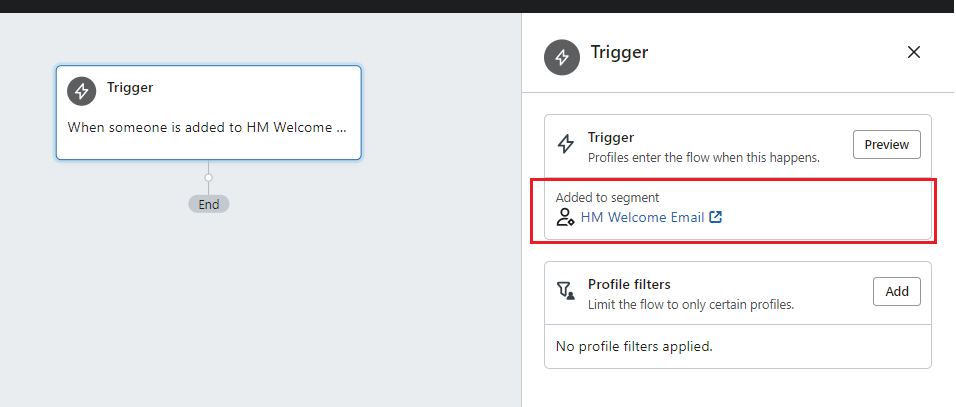Click the segment person icon before HM Welcome Email
Viewport: 956px width, 407px height.
[x=565, y=217]
